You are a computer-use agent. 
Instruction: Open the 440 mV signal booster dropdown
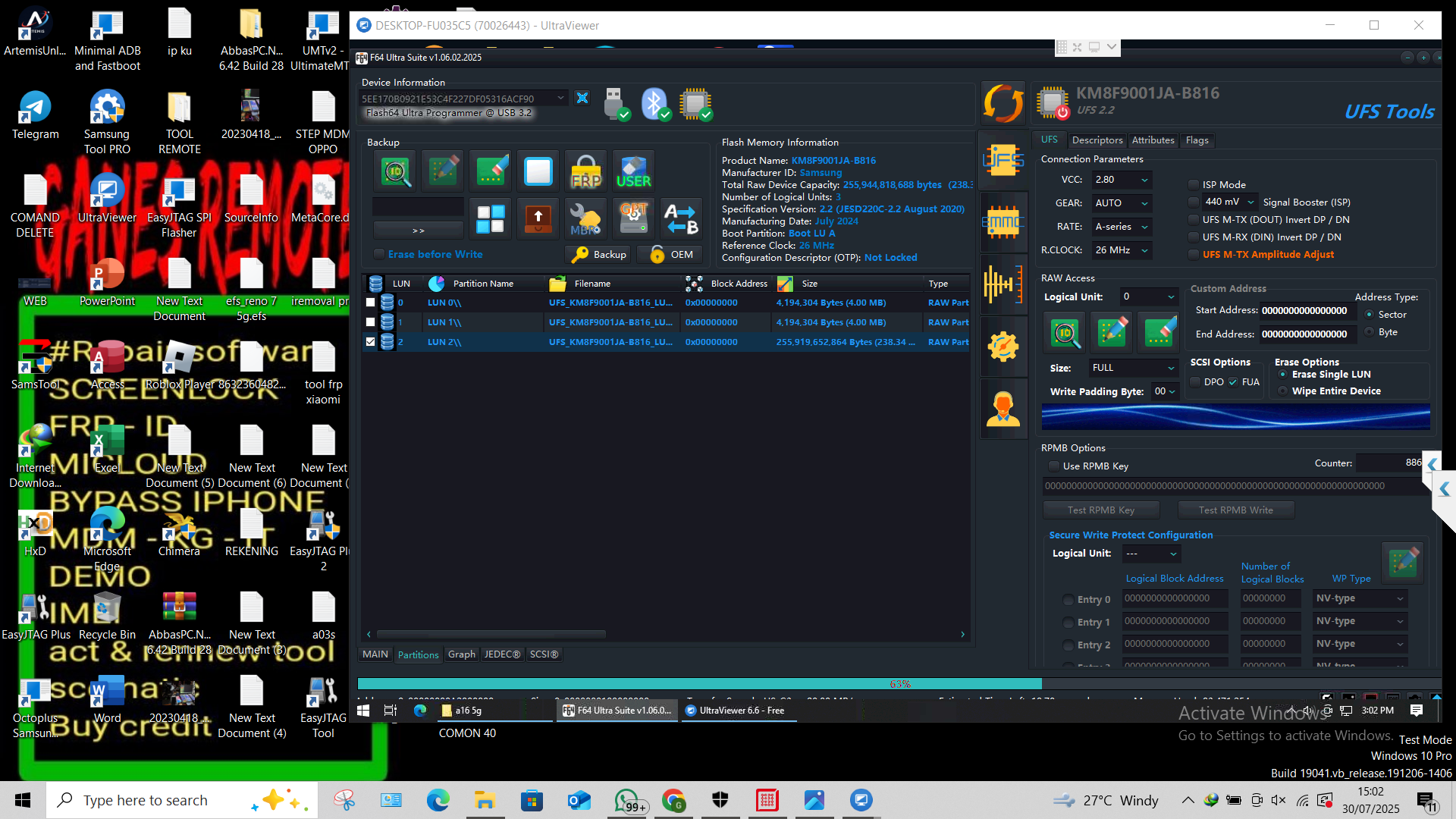tap(1230, 202)
